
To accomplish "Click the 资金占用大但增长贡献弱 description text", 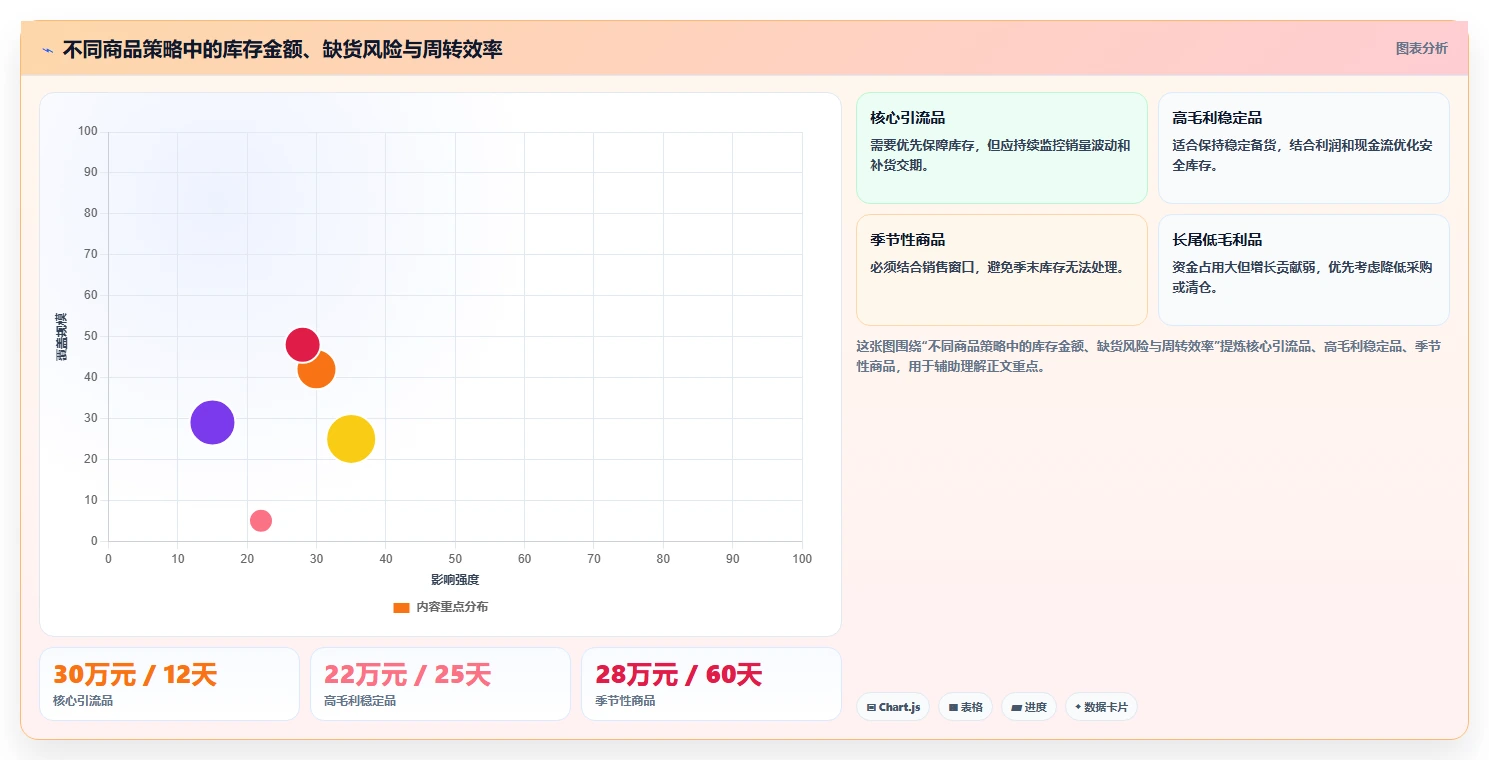I will point(1302,277).
